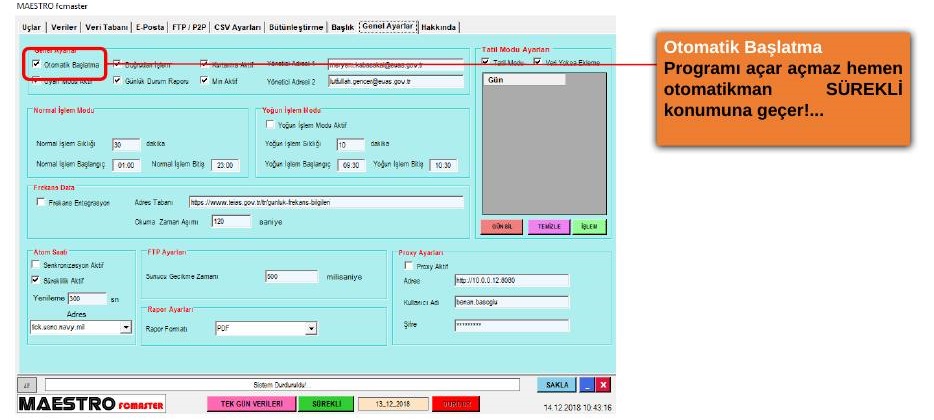Open the E-Posta tab
Viewport: 934px width, 420px height.
click(150, 27)
